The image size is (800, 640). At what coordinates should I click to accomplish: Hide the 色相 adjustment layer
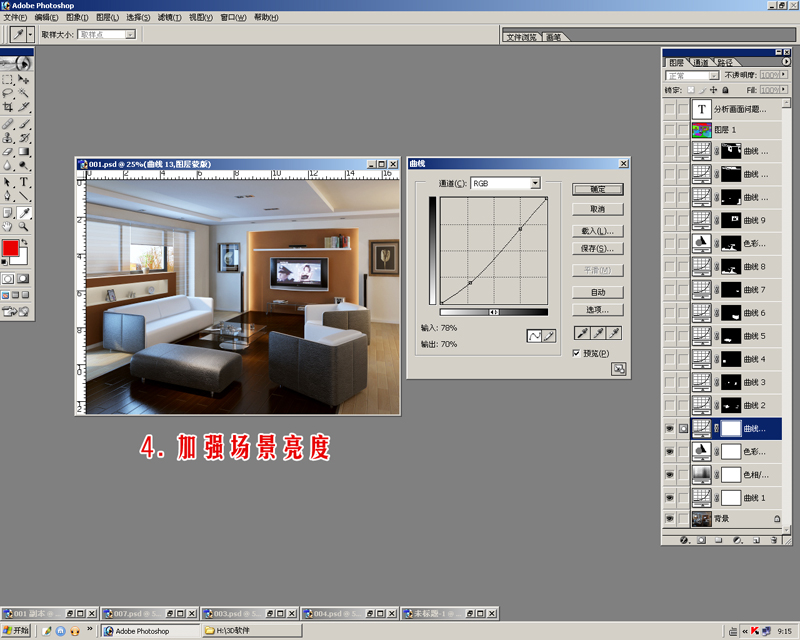pyautogui.click(x=669, y=475)
